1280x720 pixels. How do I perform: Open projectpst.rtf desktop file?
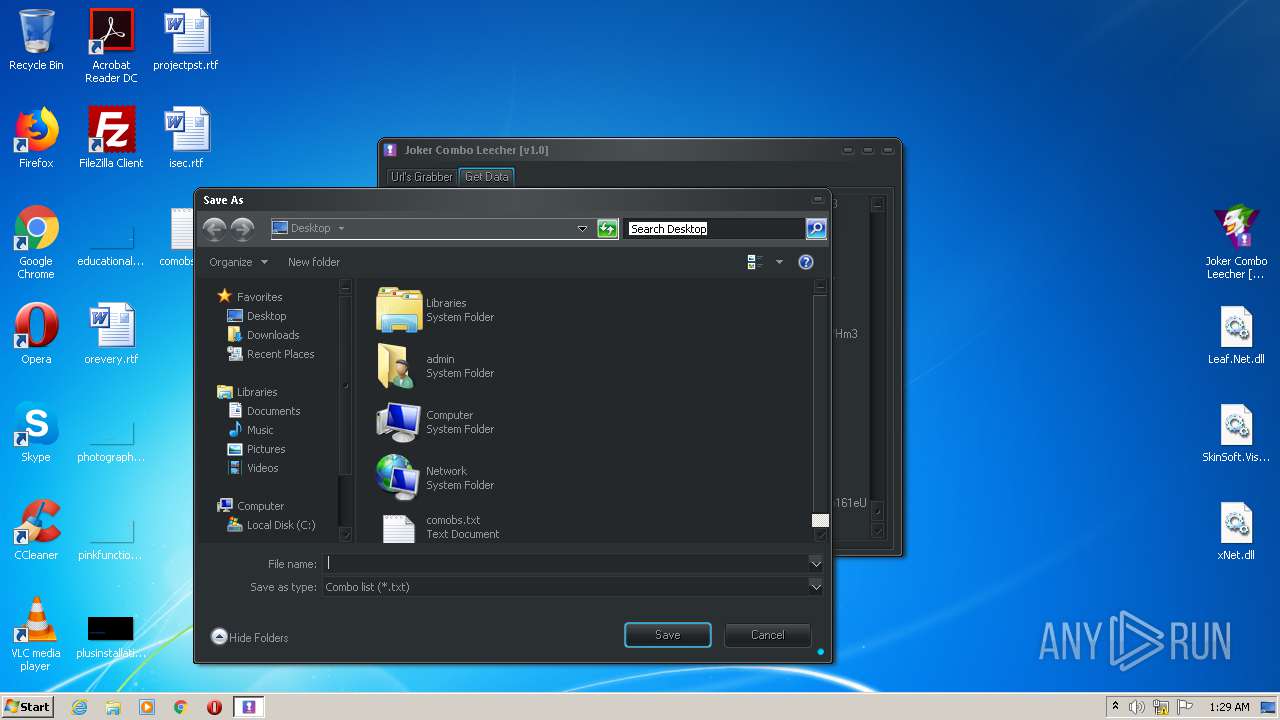(x=186, y=40)
